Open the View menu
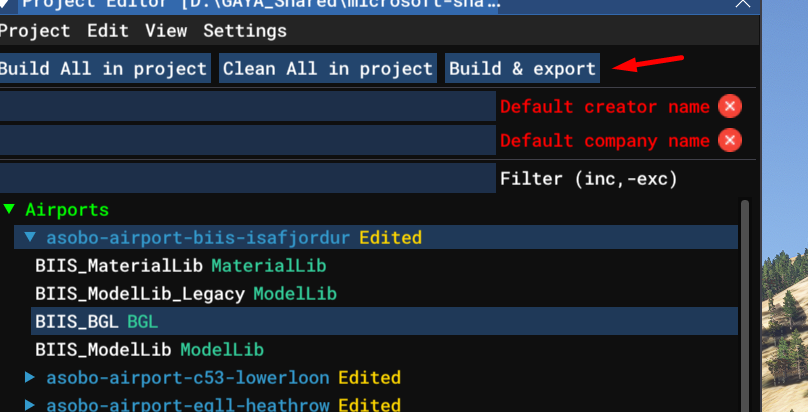 (165, 31)
